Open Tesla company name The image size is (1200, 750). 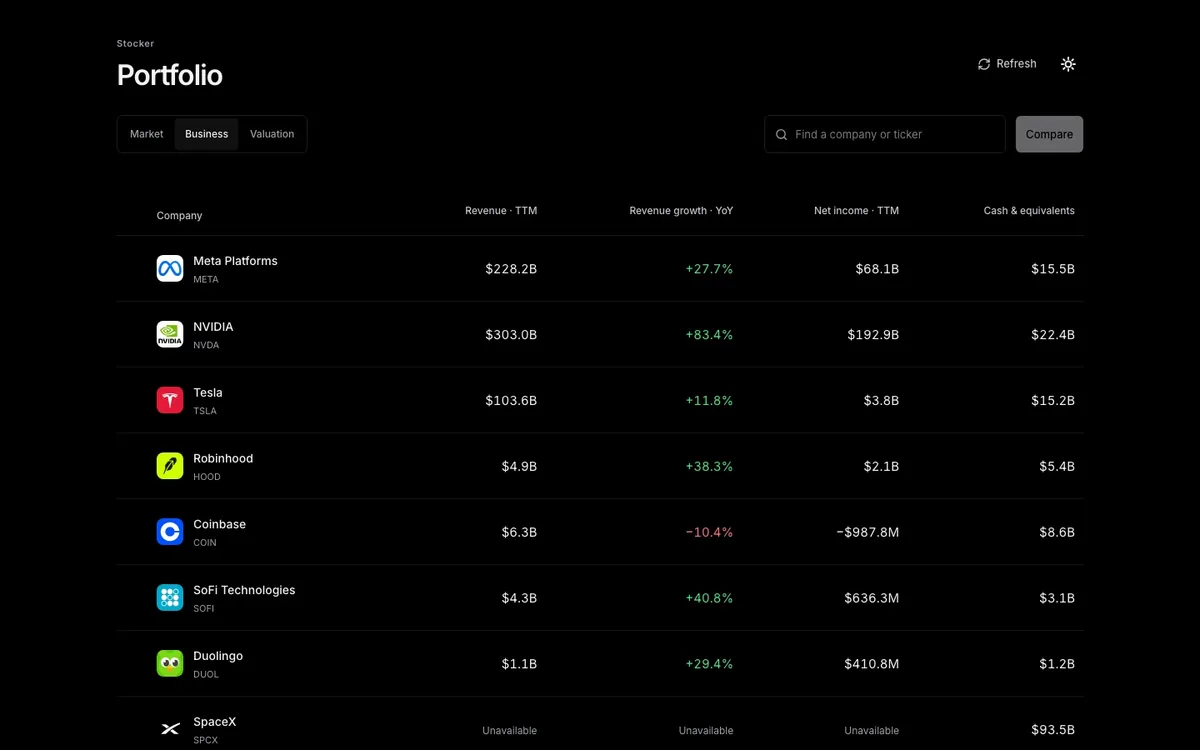point(208,393)
